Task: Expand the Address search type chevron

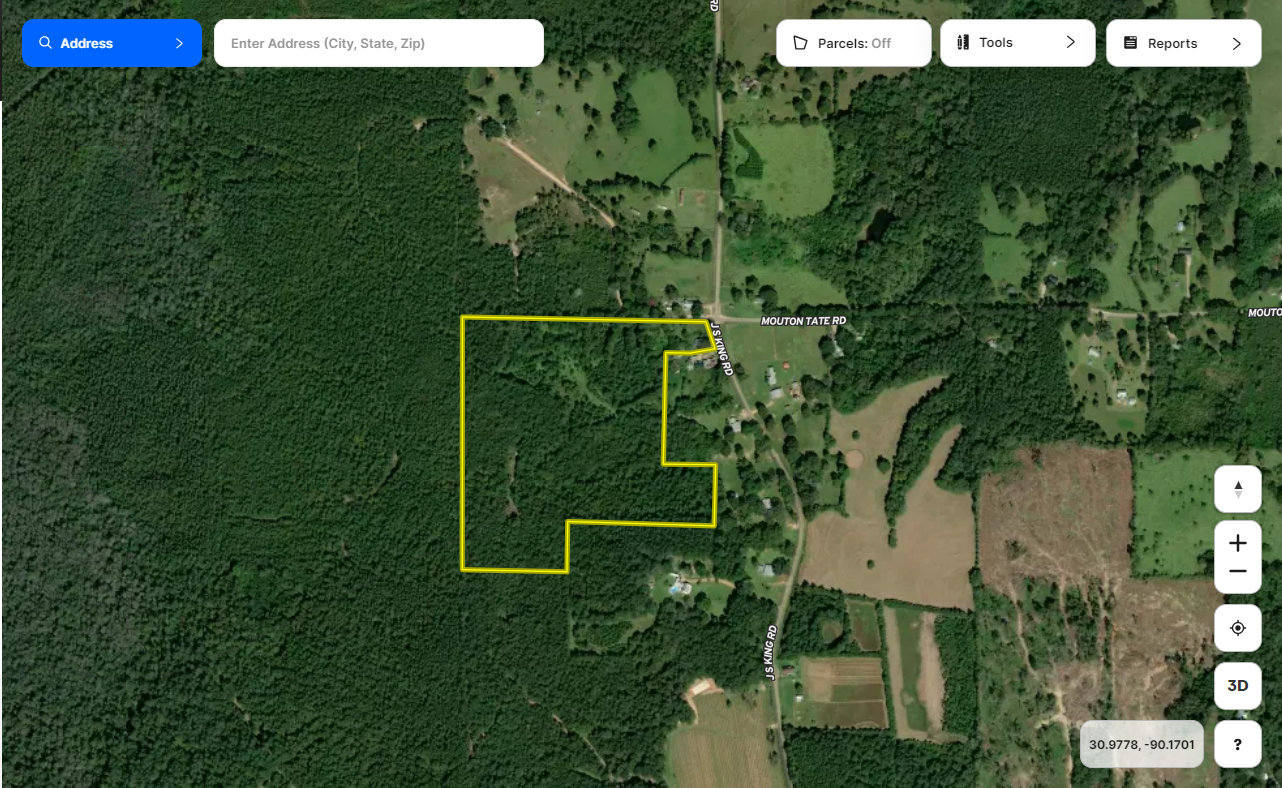Action: 179,43
